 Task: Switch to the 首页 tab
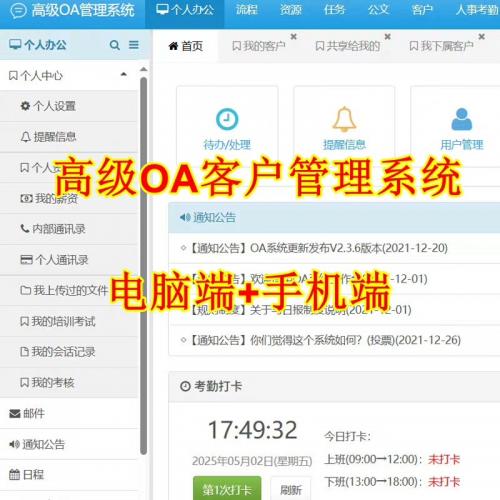tap(186, 46)
